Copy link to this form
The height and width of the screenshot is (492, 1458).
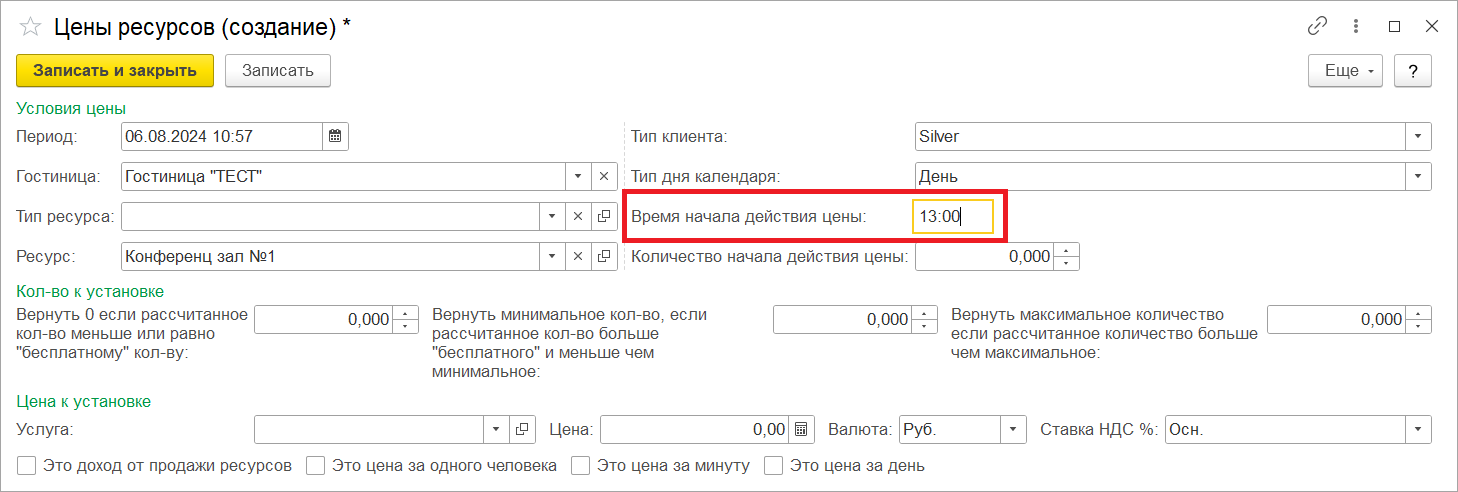pyautogui.click(x=1318, y=27)
